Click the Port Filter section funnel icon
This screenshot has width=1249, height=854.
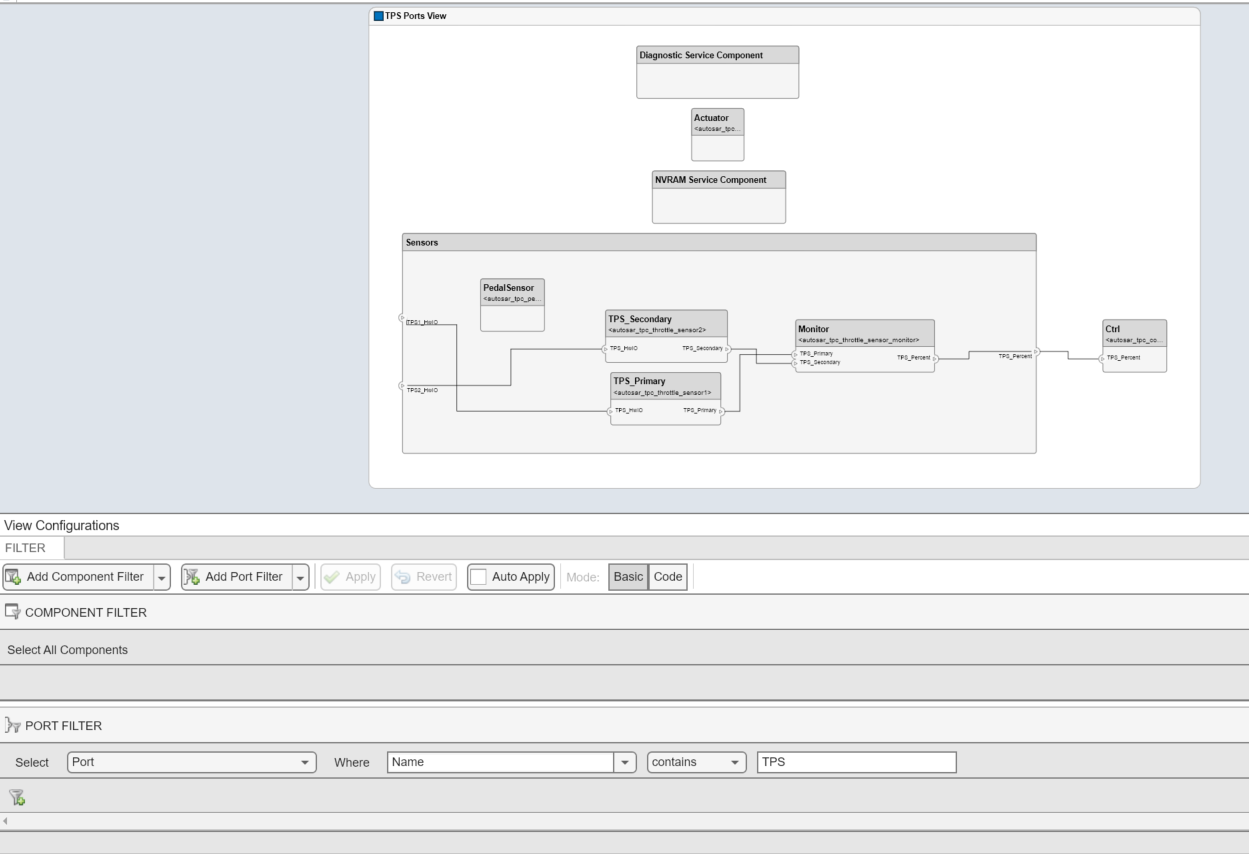pos(13,726)
